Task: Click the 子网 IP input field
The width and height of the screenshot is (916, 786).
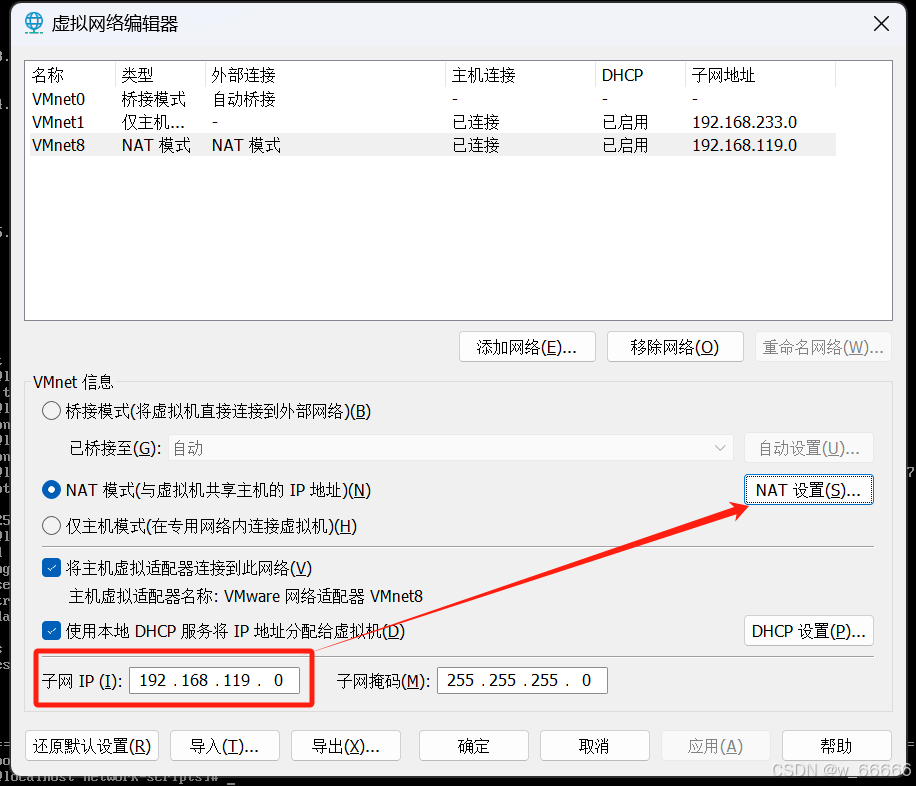Action: tap(214, 680)
